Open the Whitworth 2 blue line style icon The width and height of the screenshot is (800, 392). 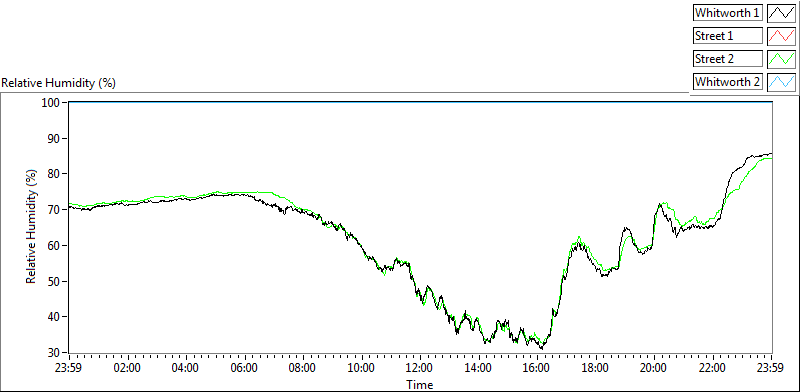(x=781, y=82)
